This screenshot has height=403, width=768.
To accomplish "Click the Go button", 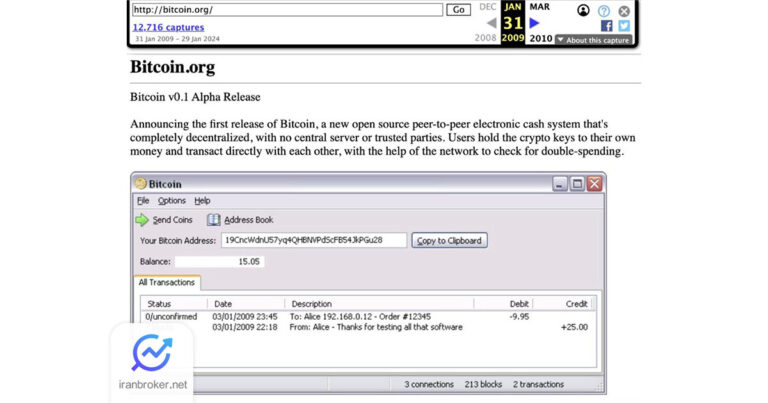I will pyautogui.click(x=458, y=10).
